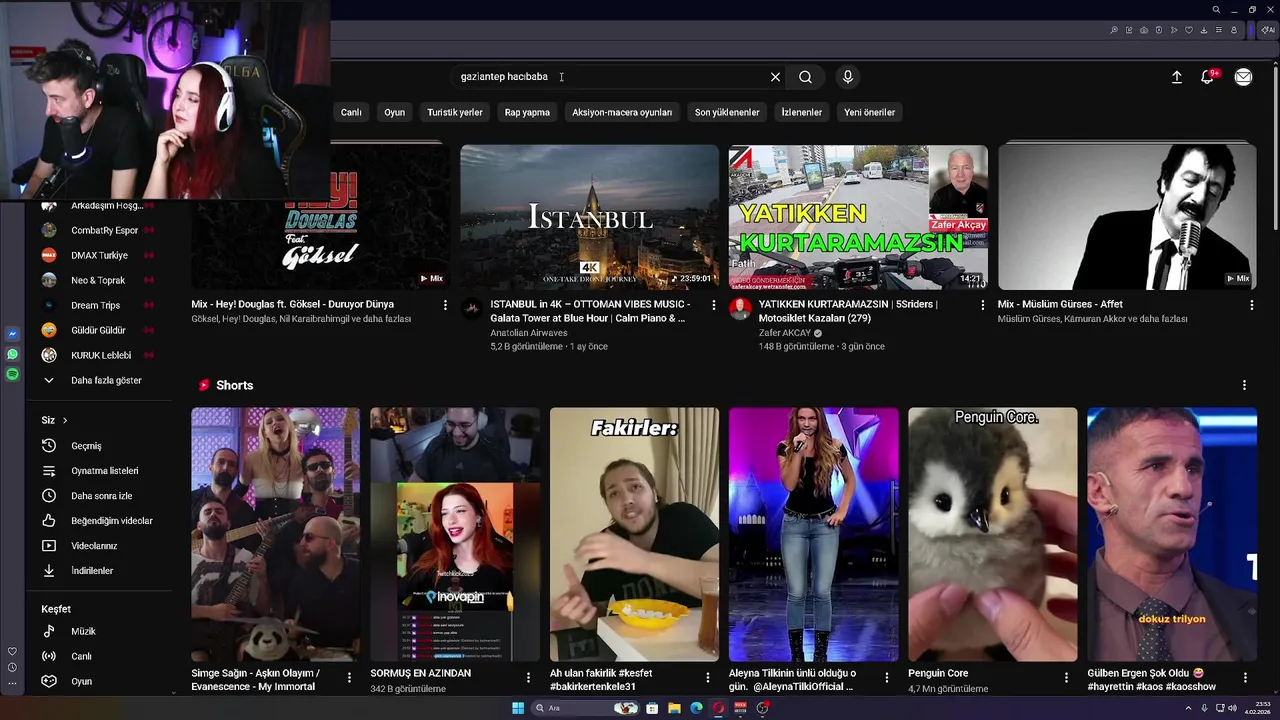Open the account avatar menu
This screenshot has height=720, width=1280.
pos(1243,77)
